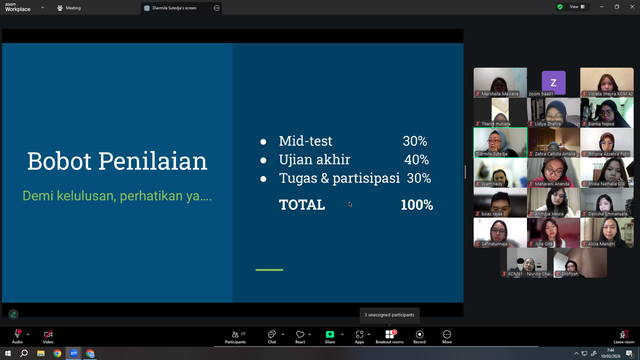The image size is (640, 360).
Task: Expand chat options arrow next to Chat
Action: (x=283, y=334)
